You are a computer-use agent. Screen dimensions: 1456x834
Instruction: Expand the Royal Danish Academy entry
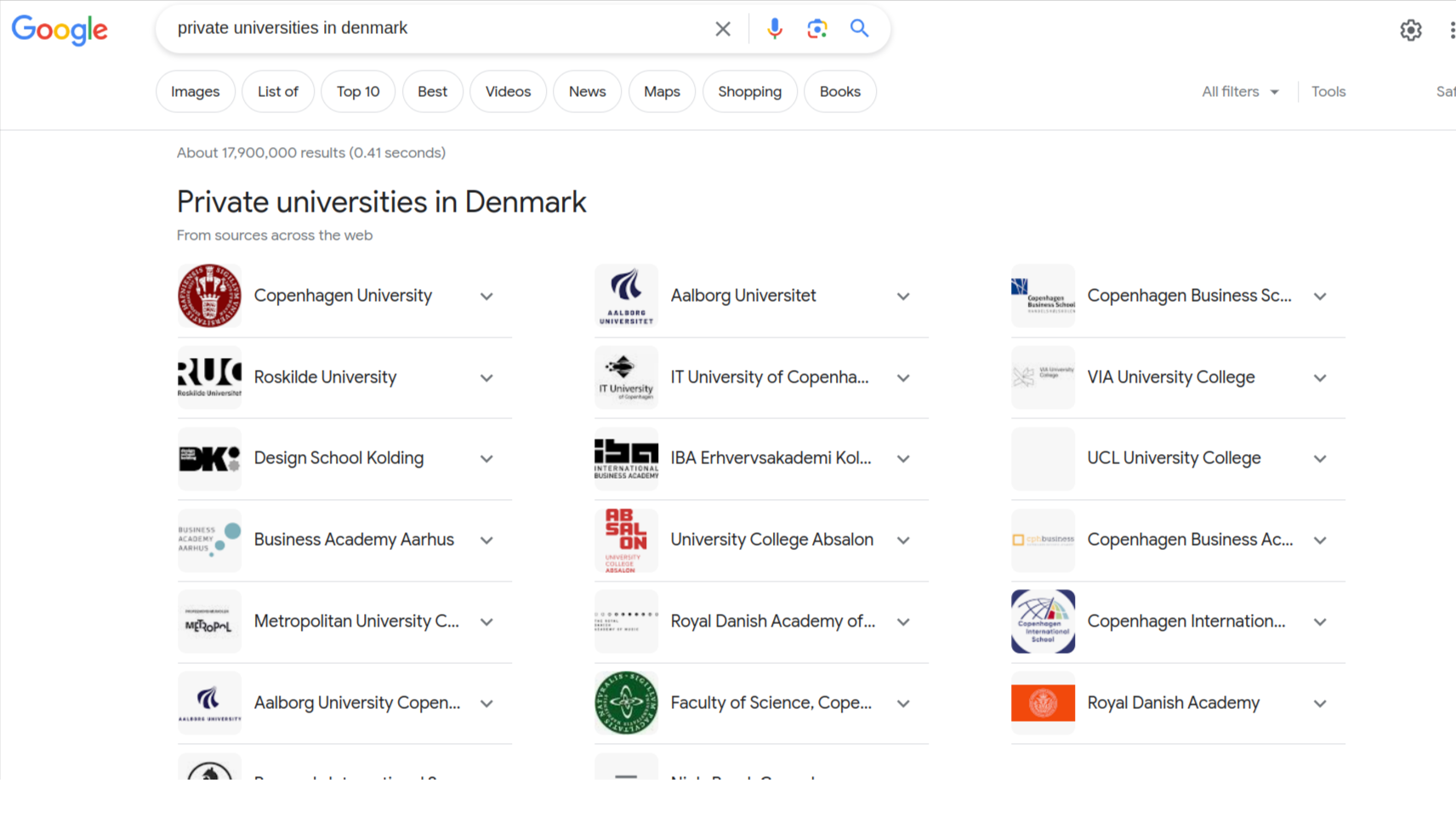point(1320,704)
